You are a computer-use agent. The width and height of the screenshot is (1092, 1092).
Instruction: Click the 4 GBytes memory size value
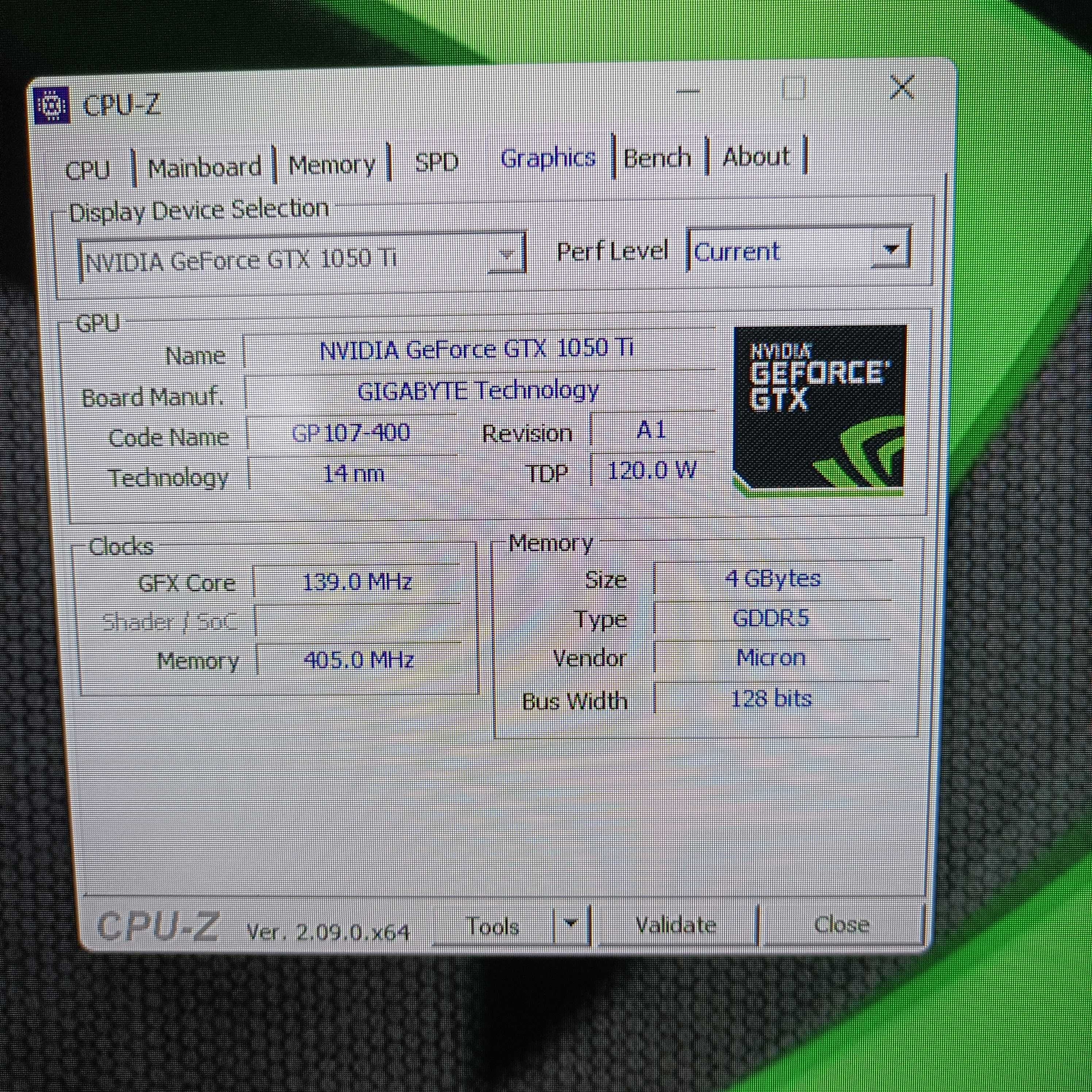pos(773,578)
